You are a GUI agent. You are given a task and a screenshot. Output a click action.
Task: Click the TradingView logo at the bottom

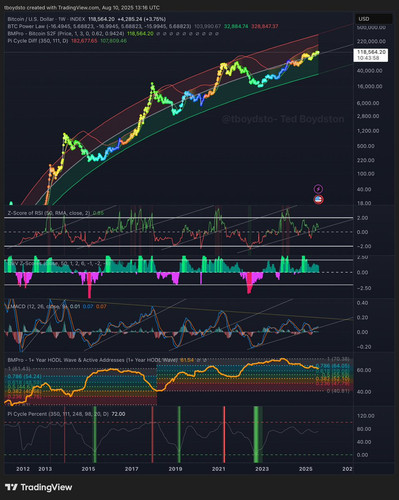(39, 487)
